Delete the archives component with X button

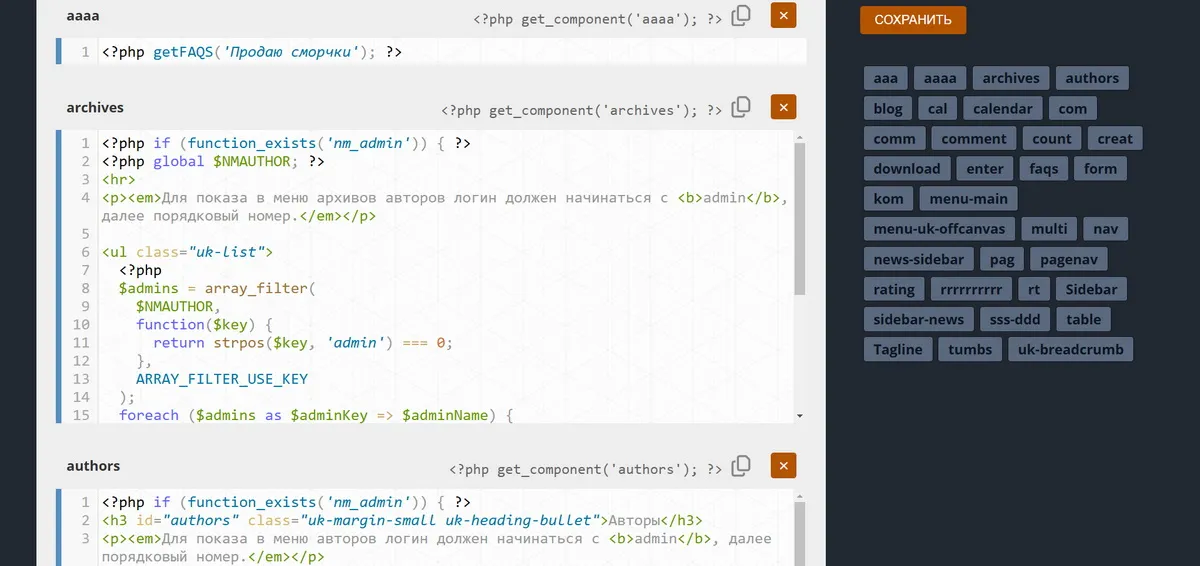pyautogui.click(x=784, y=107)
